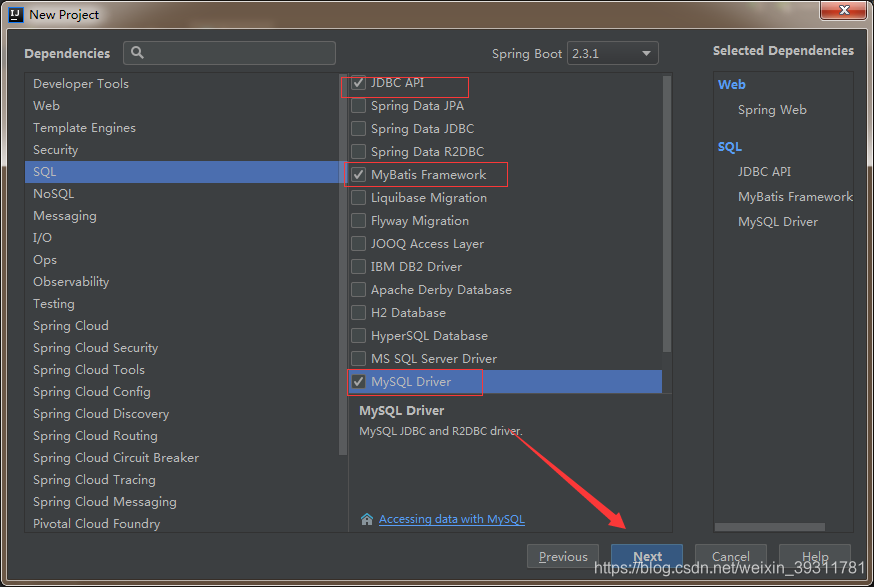Uncheck the MySQL Driver checkbox
This screenshot has height=587, width=874.
pyautogui.click(x=358, y=382)
